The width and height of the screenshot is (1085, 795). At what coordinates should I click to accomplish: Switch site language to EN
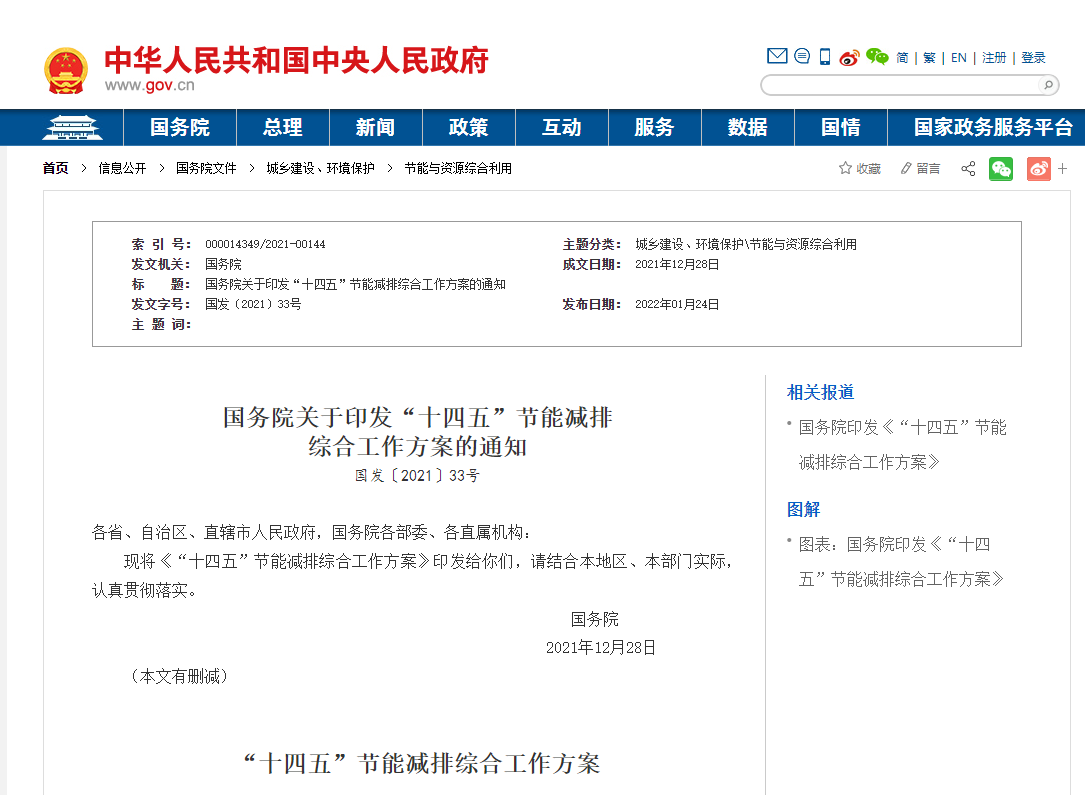958,58
